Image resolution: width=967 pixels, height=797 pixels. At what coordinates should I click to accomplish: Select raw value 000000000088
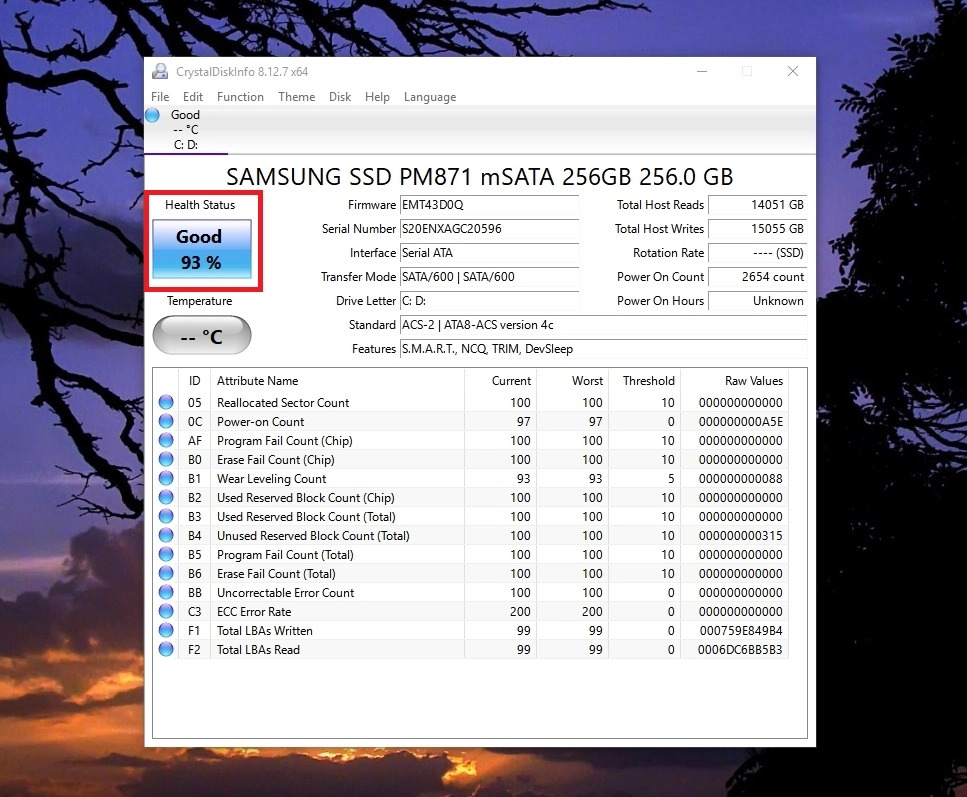741,479
